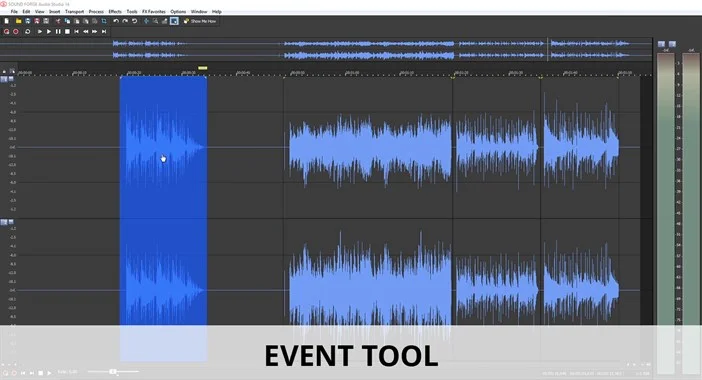Image resolution: width=702 pixels, height=380 pixels.
Task: Click the cut scissors icon
Action: click(x=58, y=21)
